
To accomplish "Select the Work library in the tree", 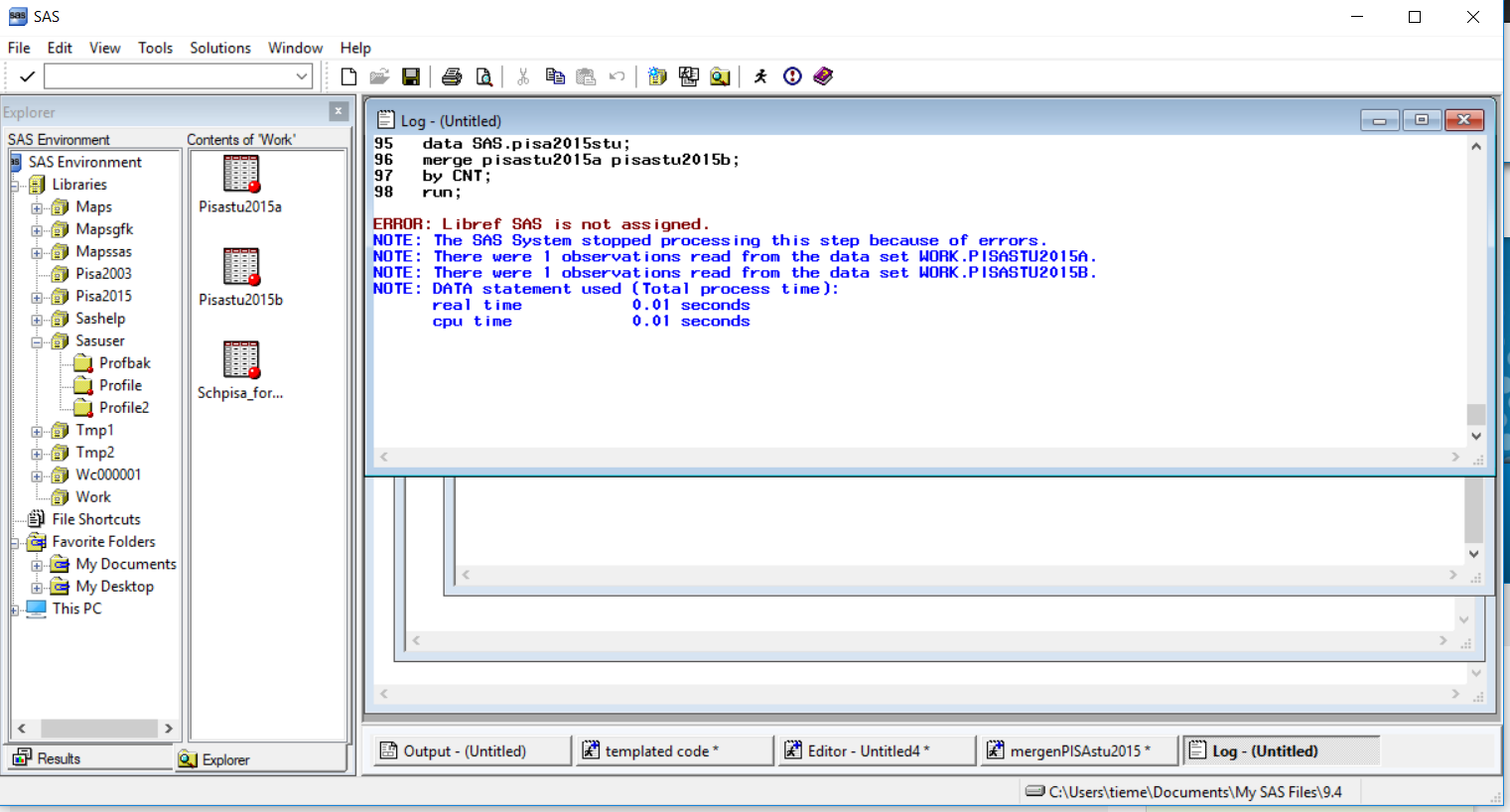I will point(94,496).
